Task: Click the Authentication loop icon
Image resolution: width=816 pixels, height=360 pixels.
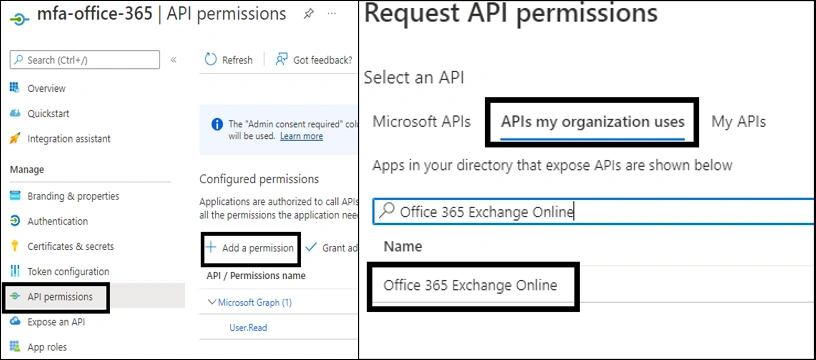Action: pyautogui.click(x=15, y=221)
